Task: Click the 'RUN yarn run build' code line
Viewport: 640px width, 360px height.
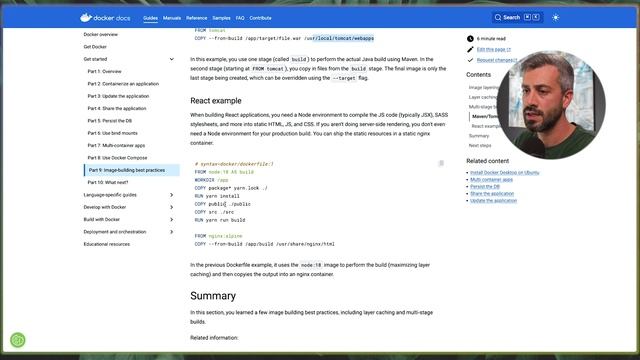Action: pos(220,220)
